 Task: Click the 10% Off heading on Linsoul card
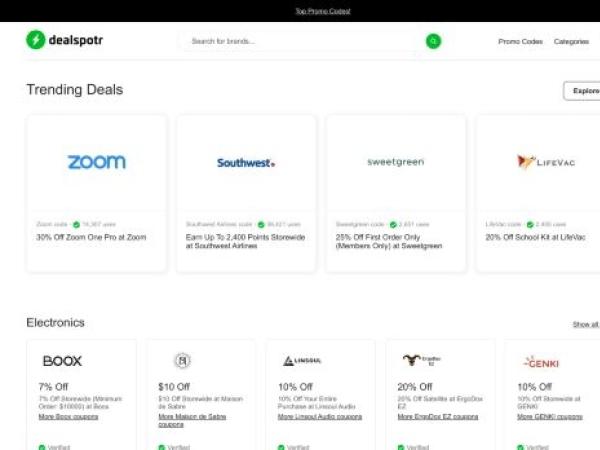coord(295,387)
